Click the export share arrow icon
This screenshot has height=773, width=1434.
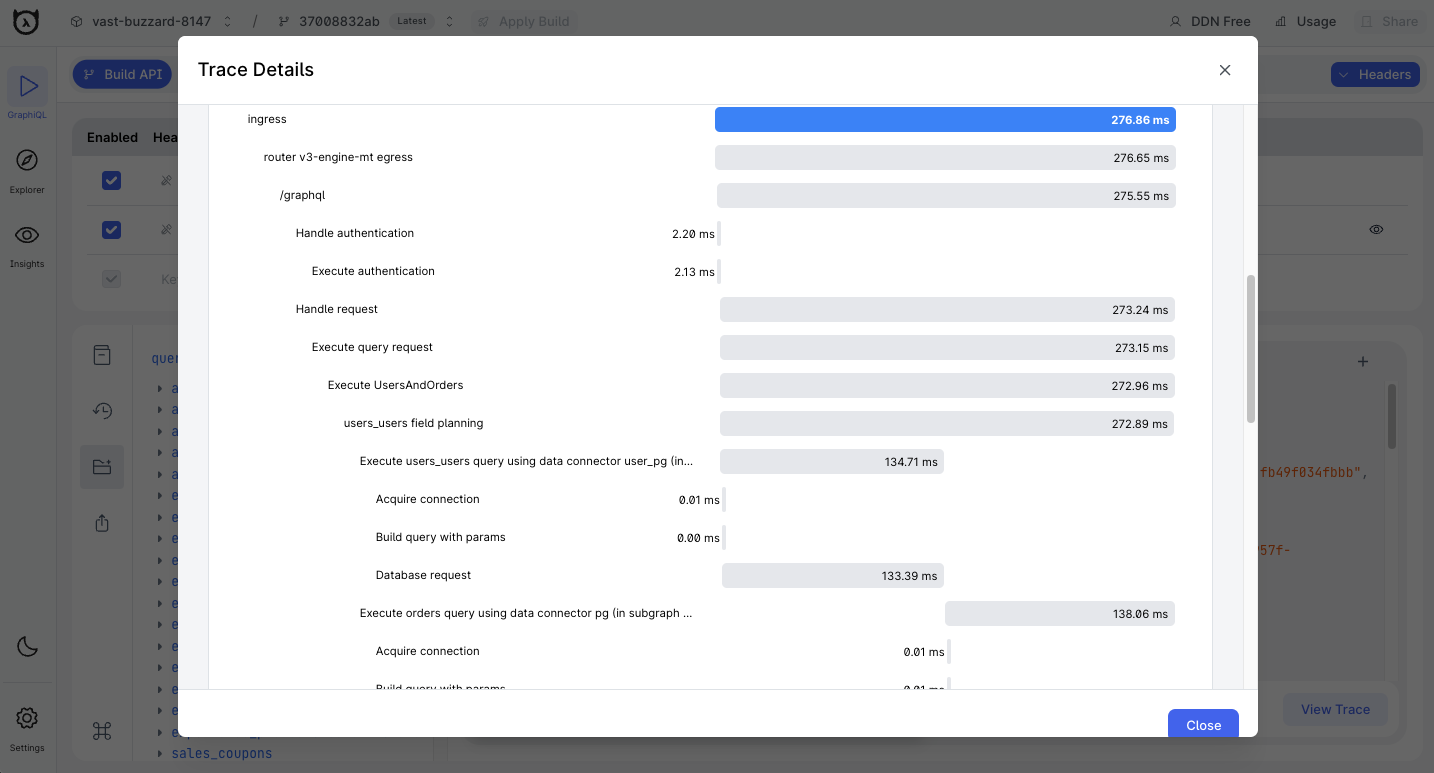pos(102,523)
